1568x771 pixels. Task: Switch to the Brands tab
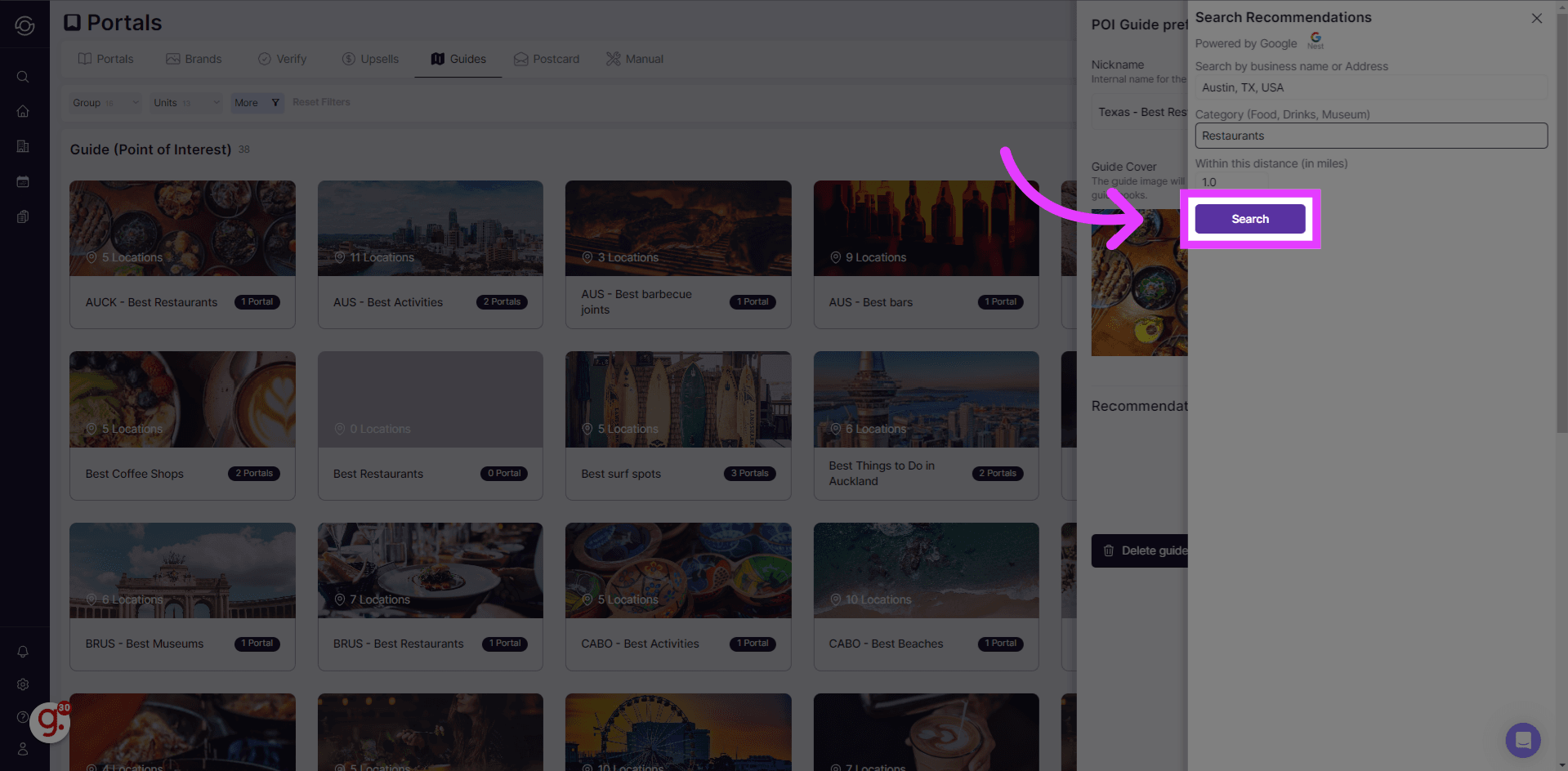pyautogui.click(x=194, y=58)
